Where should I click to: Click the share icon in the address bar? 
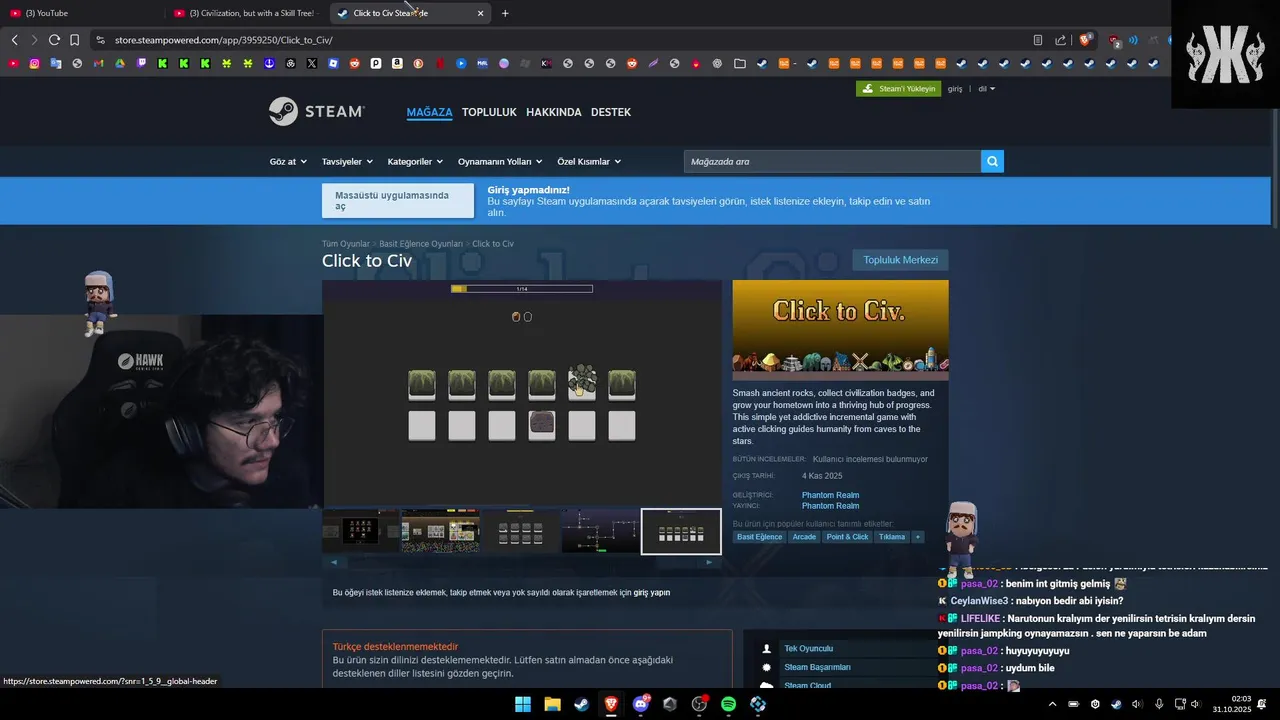1061,40
